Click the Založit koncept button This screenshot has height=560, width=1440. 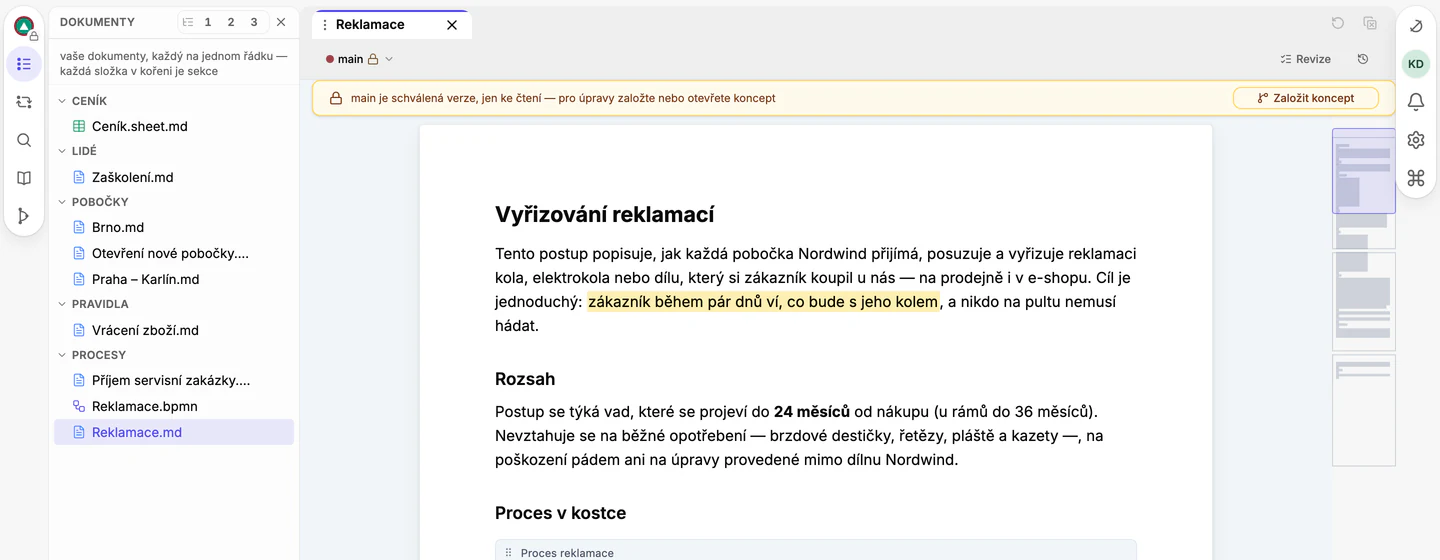coord(1305,98)
